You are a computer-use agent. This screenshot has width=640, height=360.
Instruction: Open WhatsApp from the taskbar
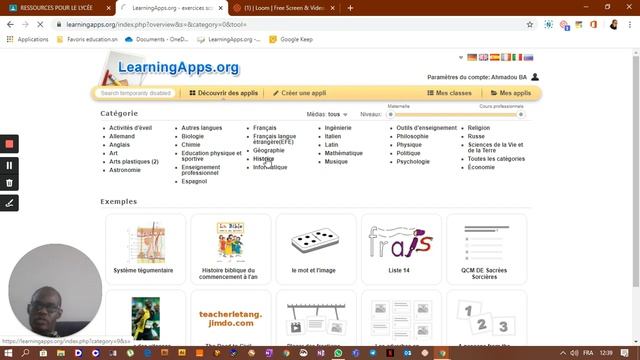point(338,353)
